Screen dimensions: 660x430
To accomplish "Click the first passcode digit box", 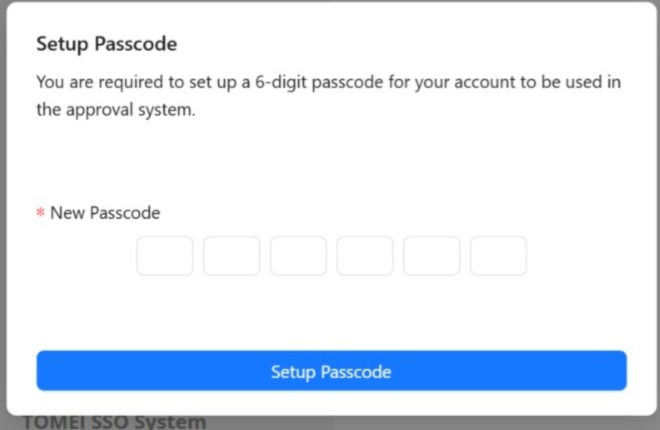I will click(165, 256).
